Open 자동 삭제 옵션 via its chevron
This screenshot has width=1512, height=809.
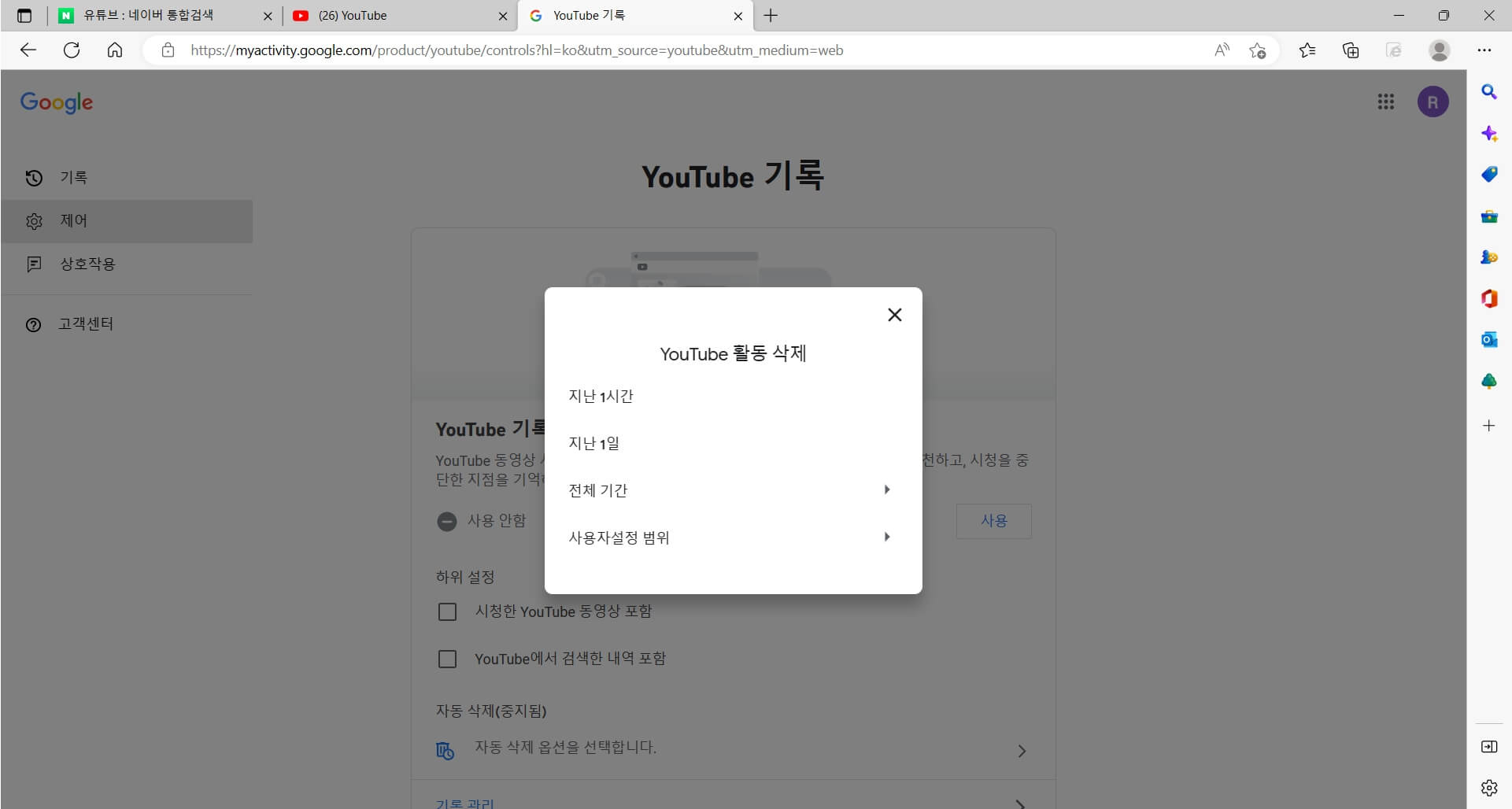point(1022,751)
